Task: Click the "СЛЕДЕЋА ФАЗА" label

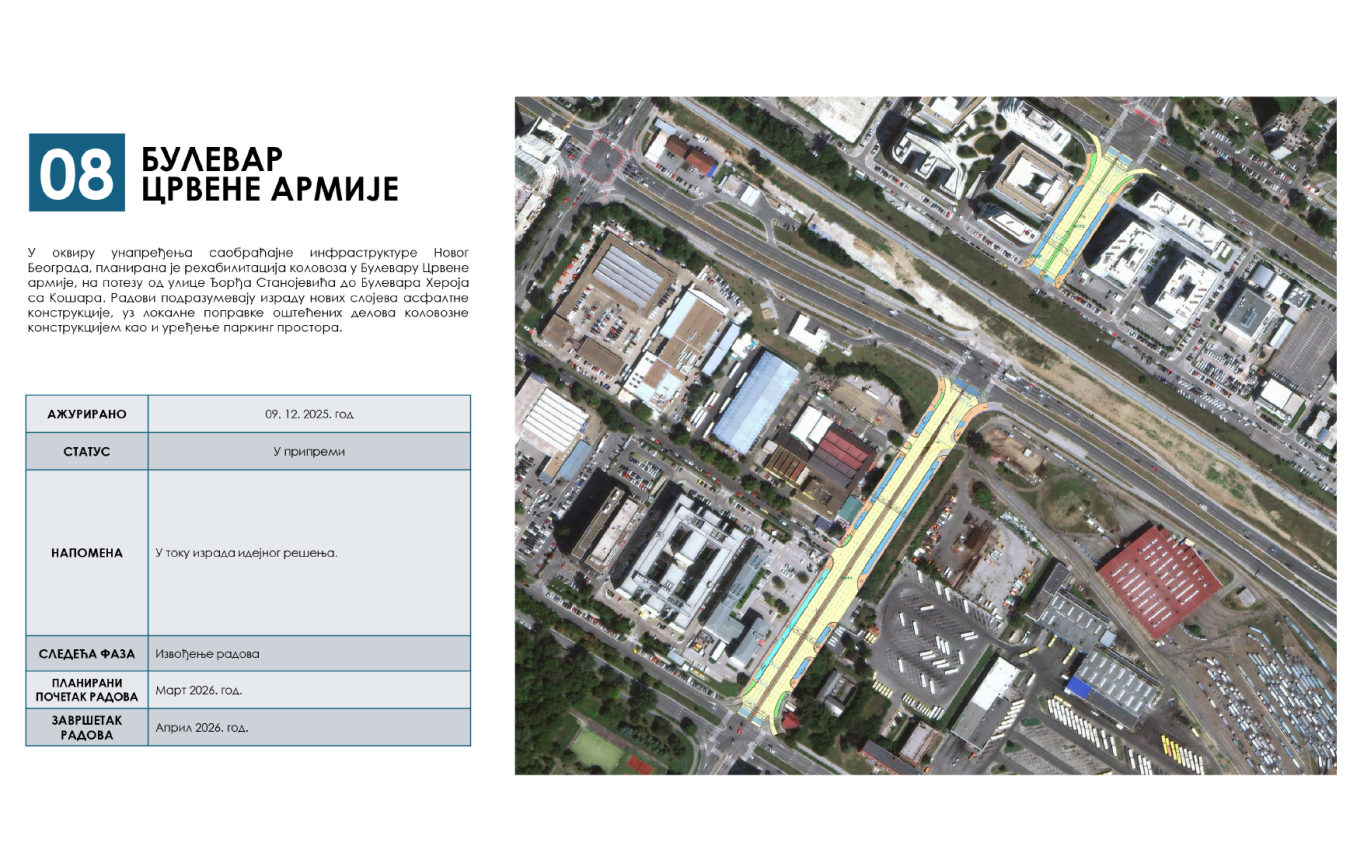Action: click(x=87, y=653)
